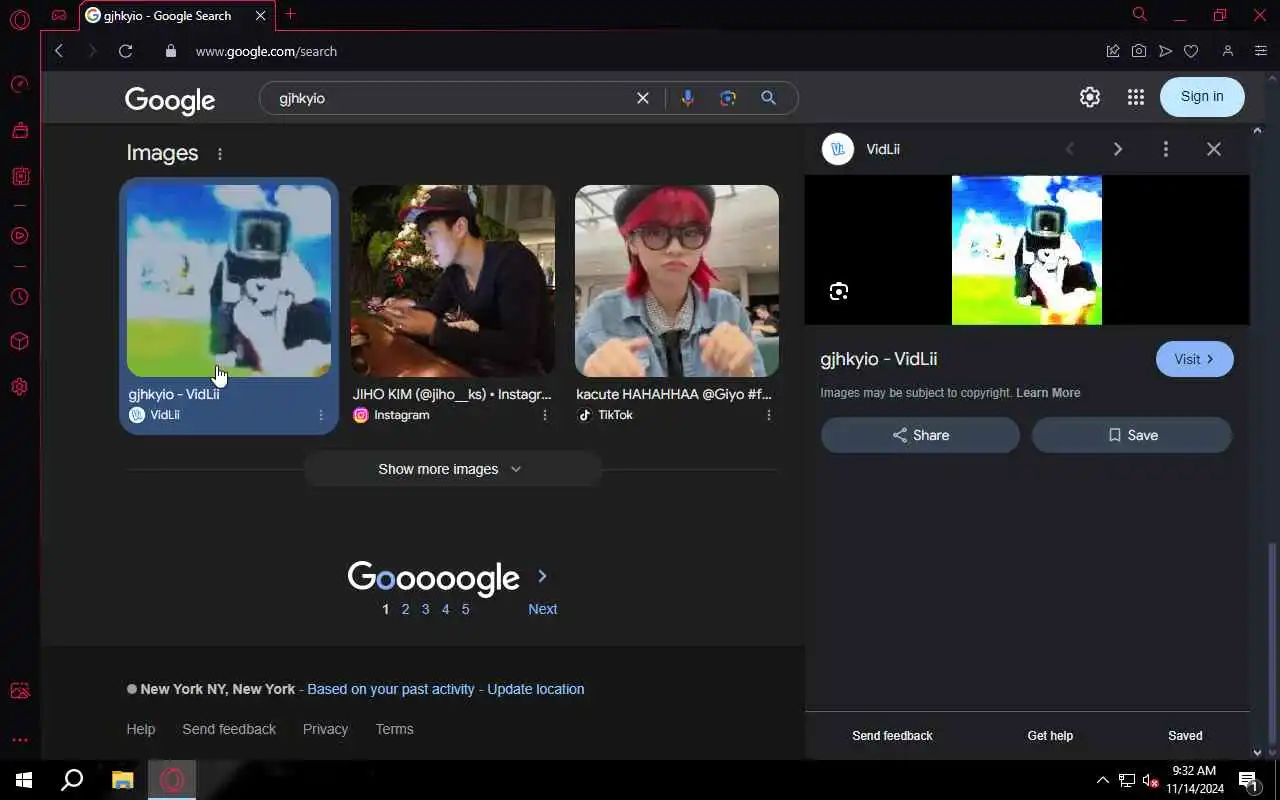Image resolution: width=1280 pixels, height=800 pixels.
Task: Open the Opera GX main menu logo
Action: pyautogui.click(x=19, y=20)
